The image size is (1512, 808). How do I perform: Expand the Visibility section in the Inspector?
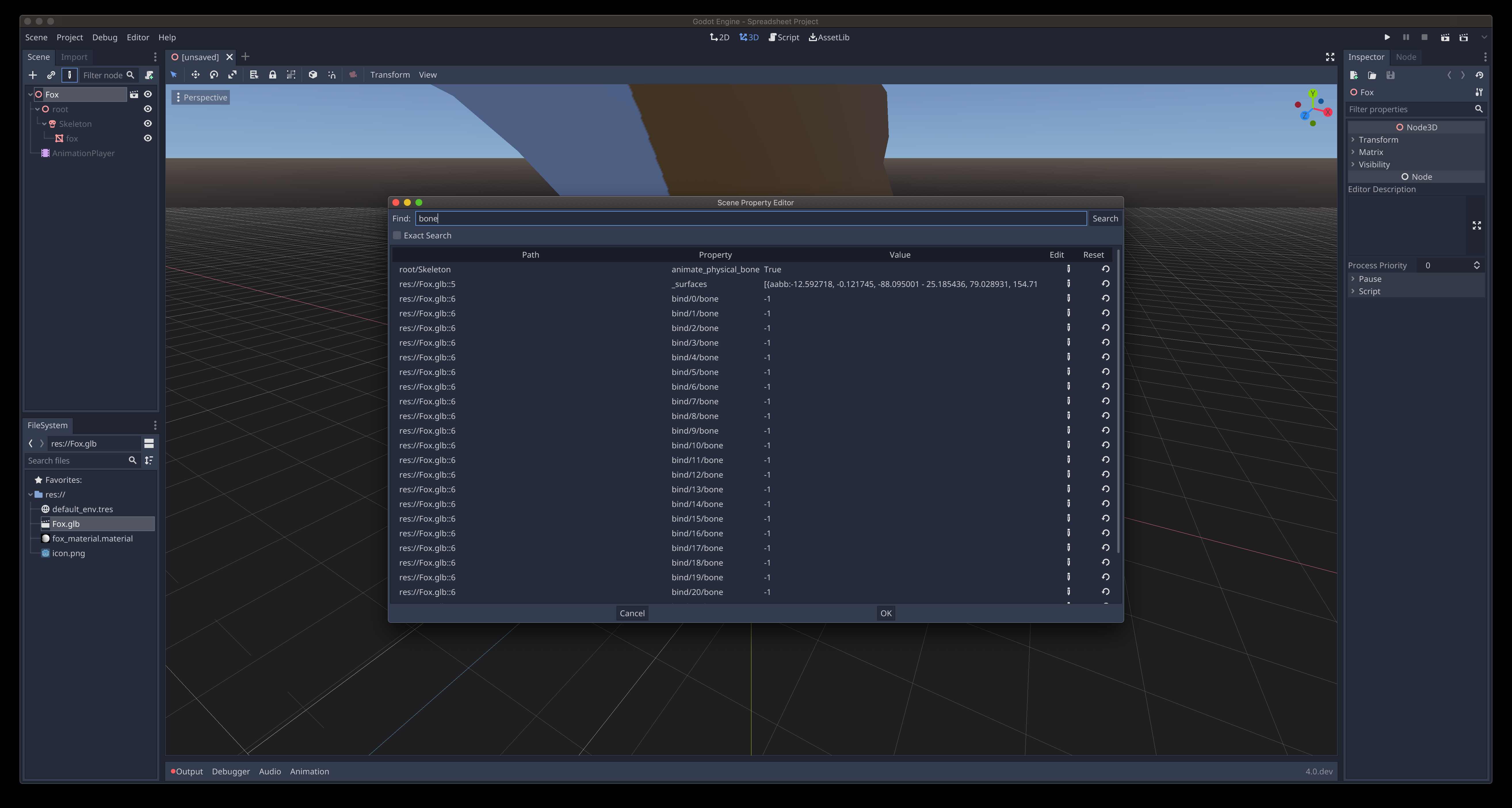[1354, 164]
